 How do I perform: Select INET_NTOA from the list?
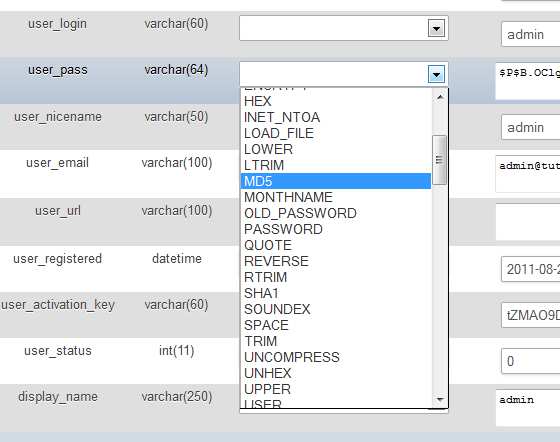(336, 117)
